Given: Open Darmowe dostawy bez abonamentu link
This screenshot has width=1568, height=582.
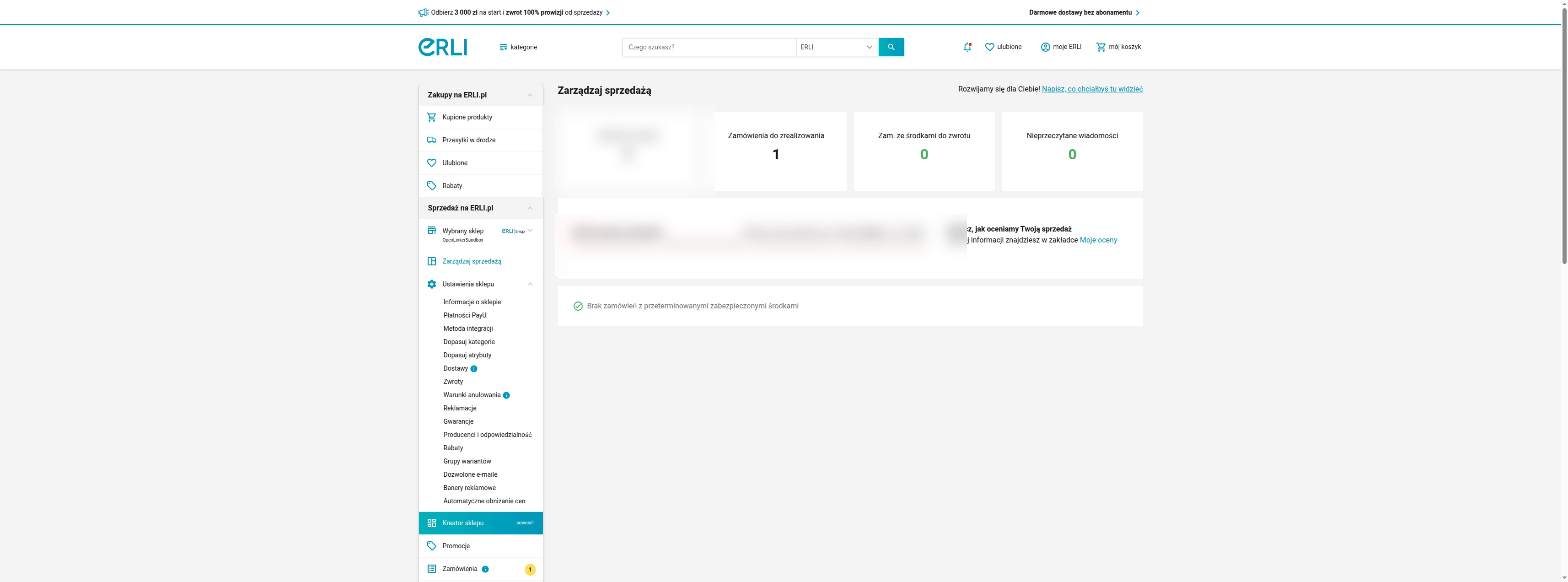Looking at the screenshot, I should point(1084,12).
